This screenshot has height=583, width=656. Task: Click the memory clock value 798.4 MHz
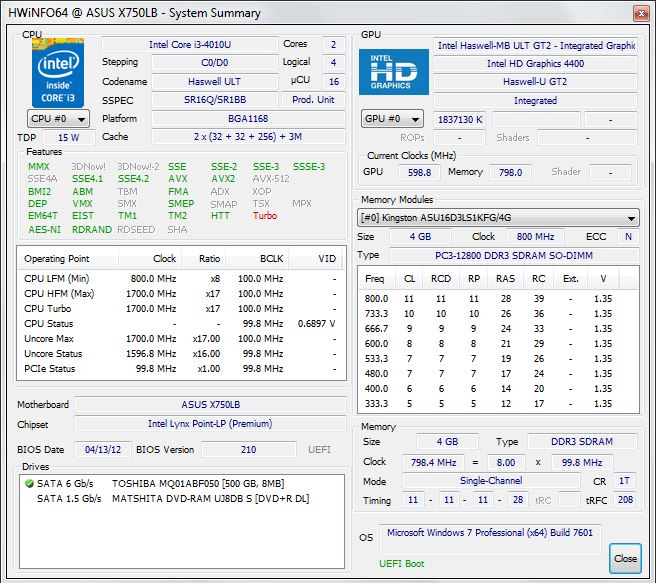(433, 463)
